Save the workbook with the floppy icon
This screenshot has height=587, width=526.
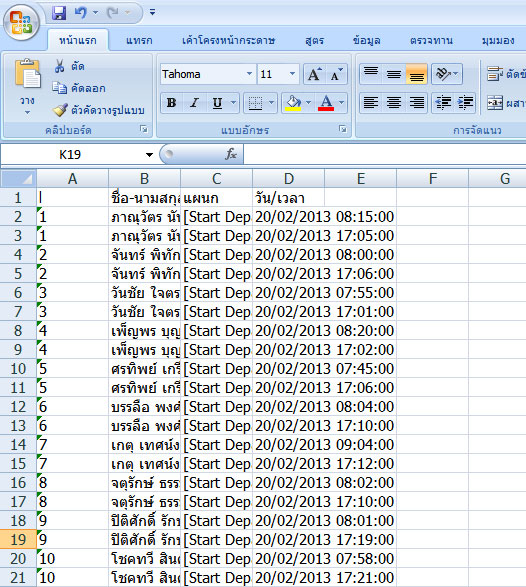point(59,13)
